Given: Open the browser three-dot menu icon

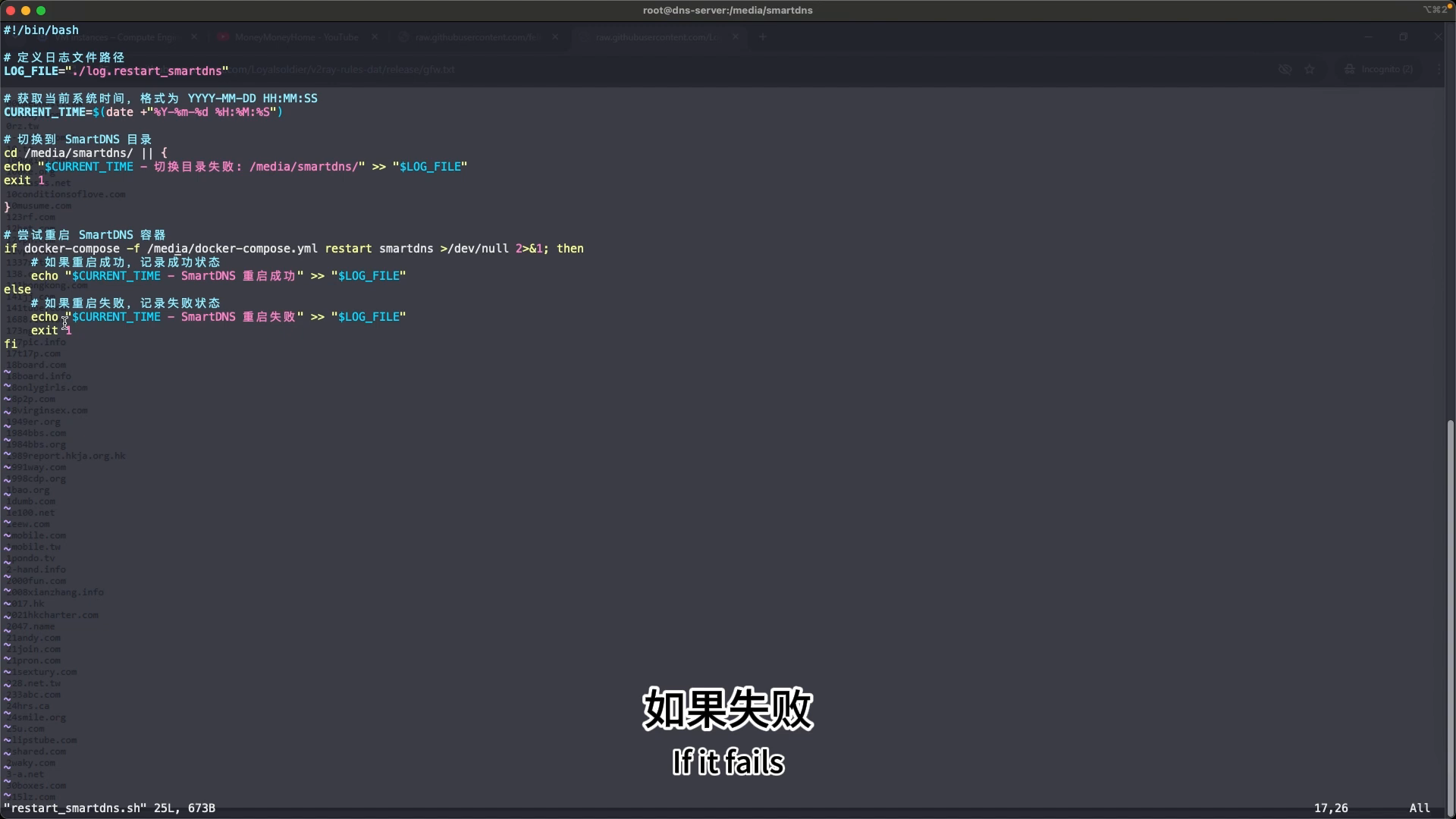Looking at the screenshot, I should (1439, 69).
